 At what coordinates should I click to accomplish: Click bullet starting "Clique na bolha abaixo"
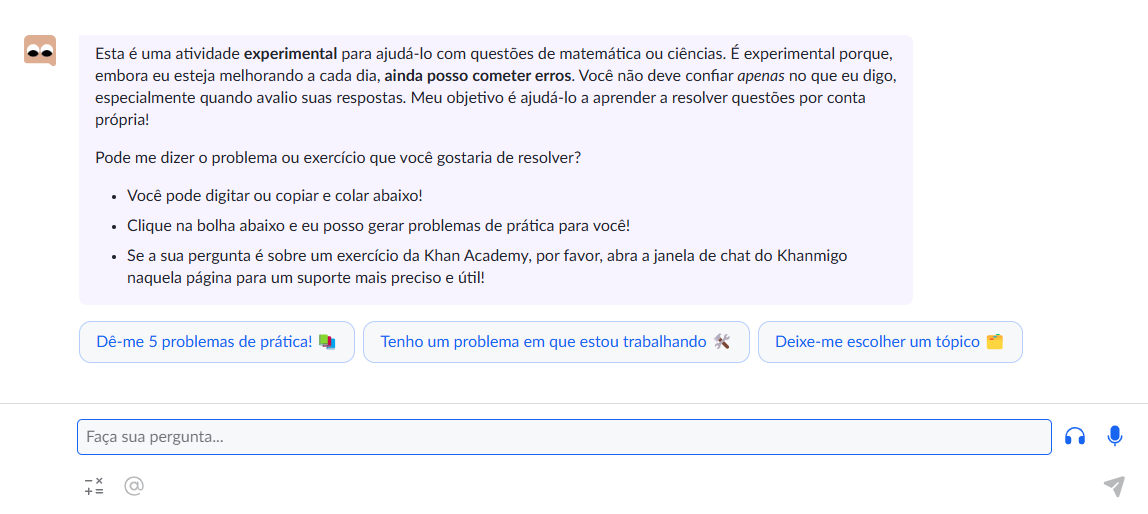379,226
